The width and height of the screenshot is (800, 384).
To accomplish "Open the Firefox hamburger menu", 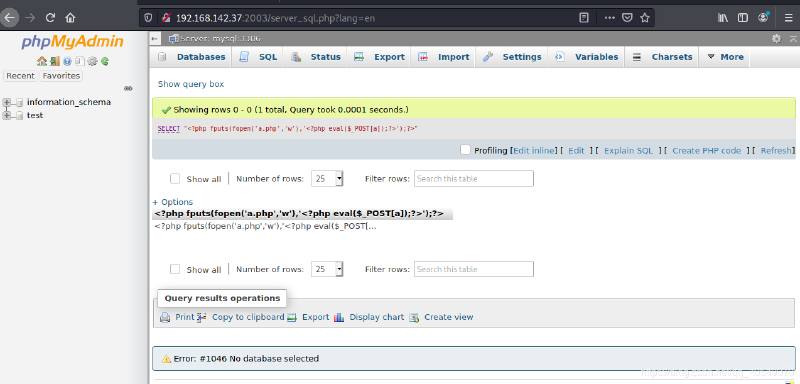I will [789, 18].
